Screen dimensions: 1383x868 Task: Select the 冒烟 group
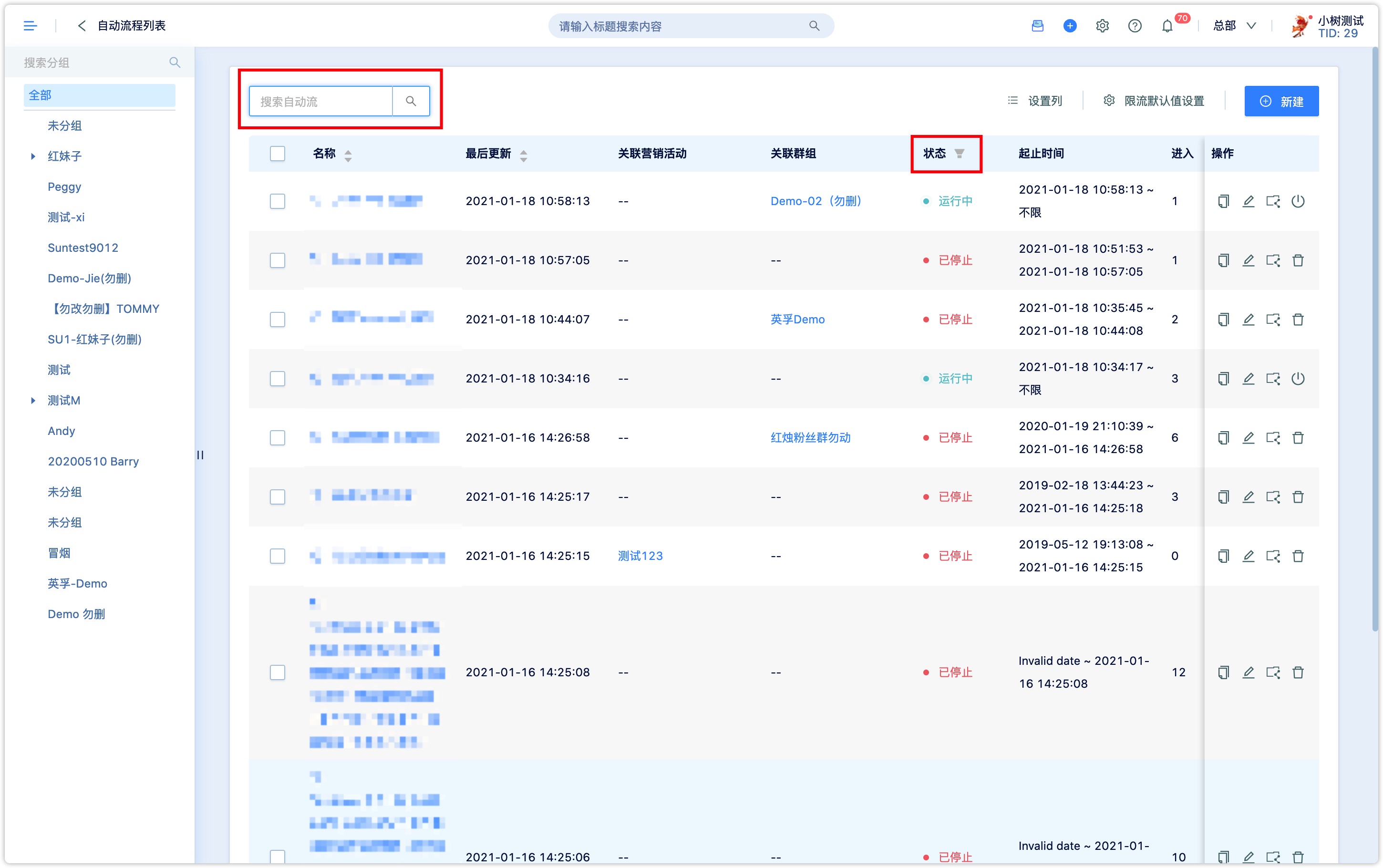[x=59, y=553]
